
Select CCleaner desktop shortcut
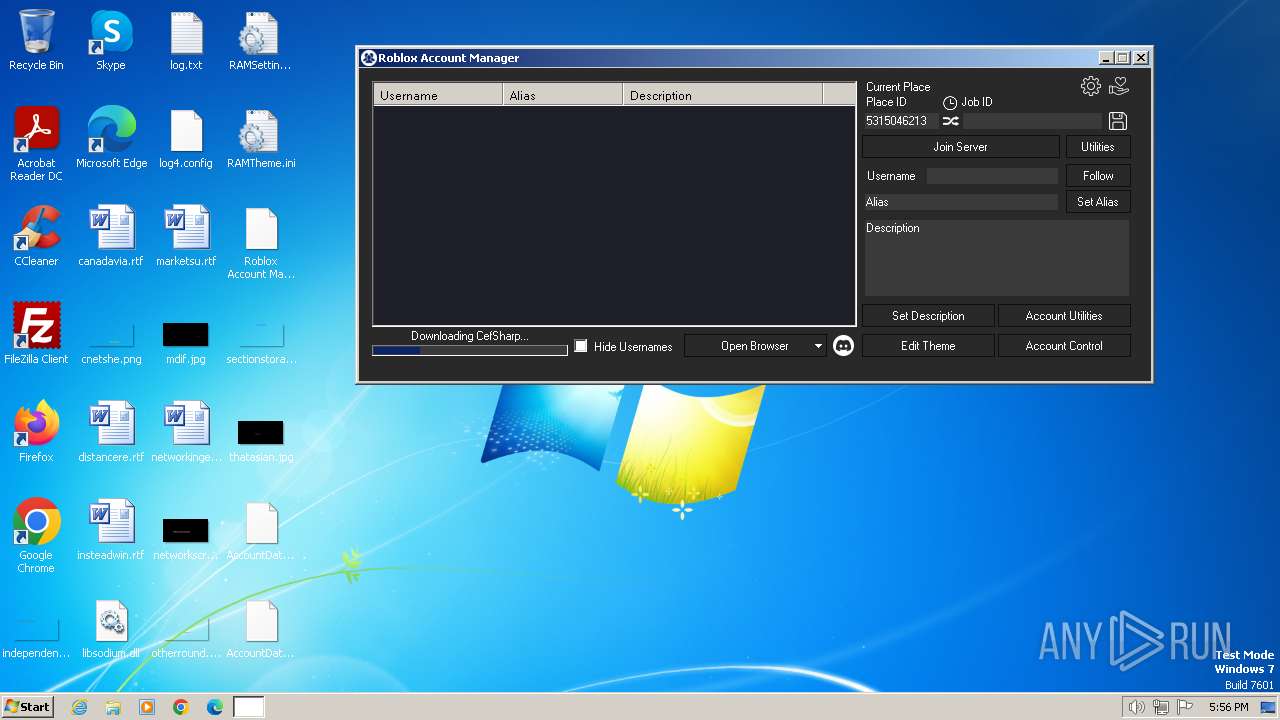(x=36, y=236)
